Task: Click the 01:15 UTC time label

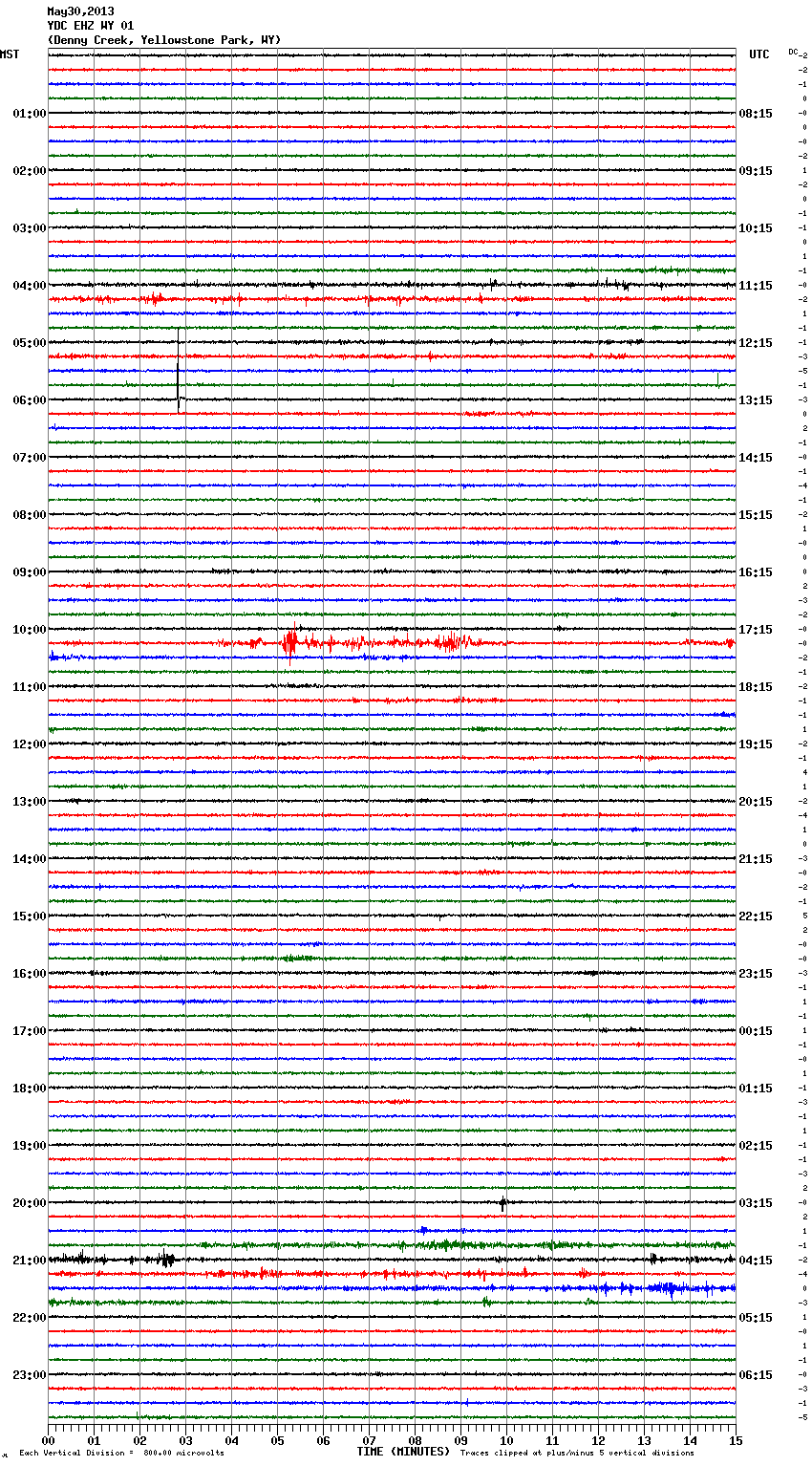Action: tap(756, 1089)
